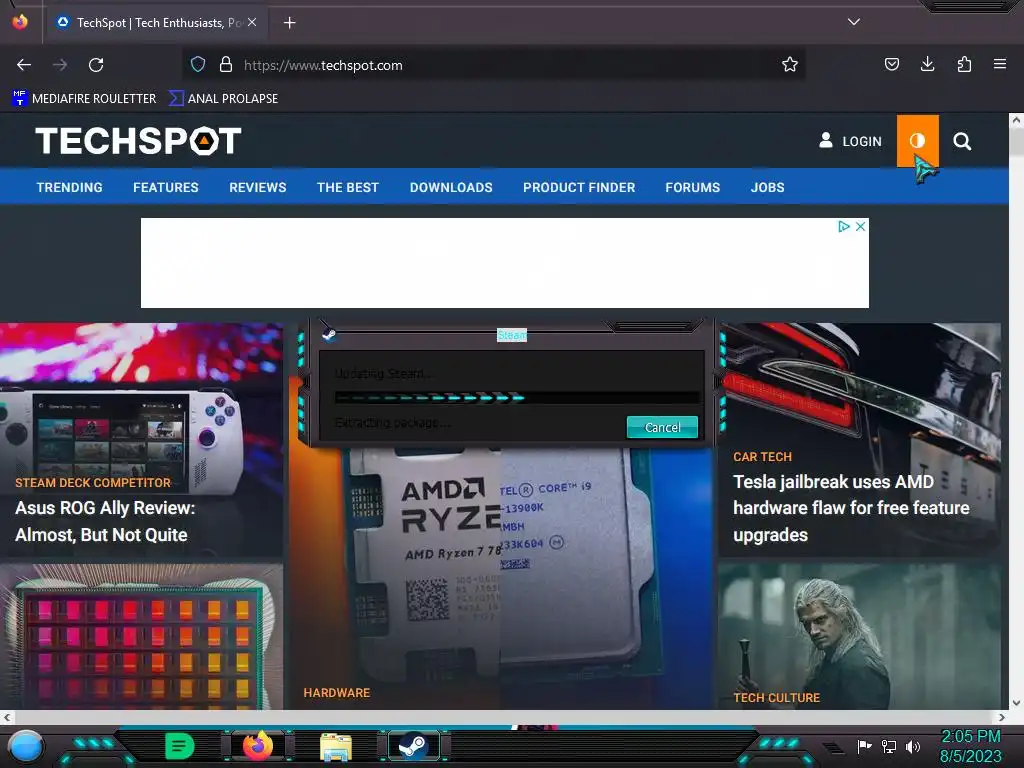Open the volume speaker tray icon
Image resolution: width=1024 pixels, height=768 pixels.
click(x=913, y=746)
